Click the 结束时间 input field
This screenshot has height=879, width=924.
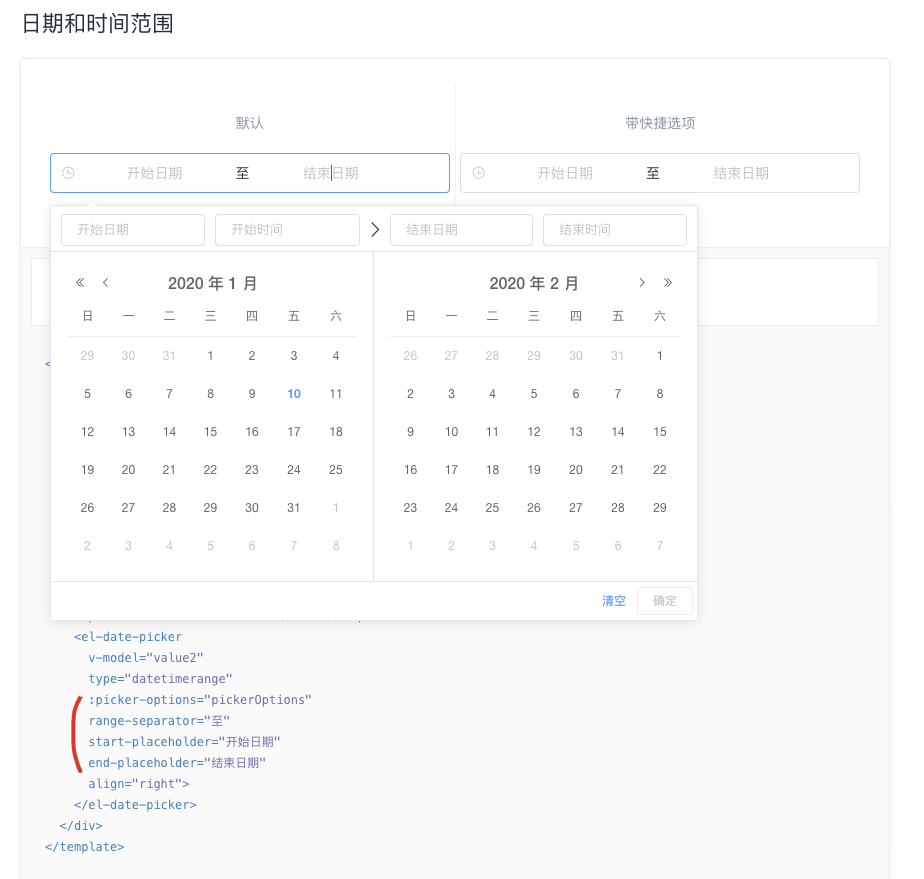click(615, 229)
